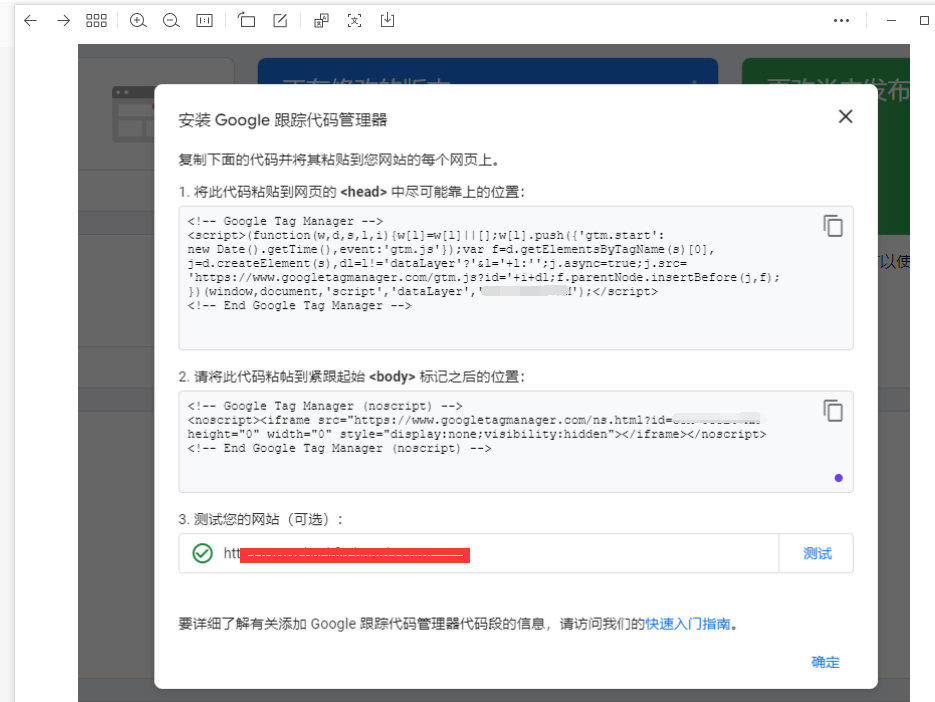Click the website URL test field
The image size is (935, 702).
[479, 553]
